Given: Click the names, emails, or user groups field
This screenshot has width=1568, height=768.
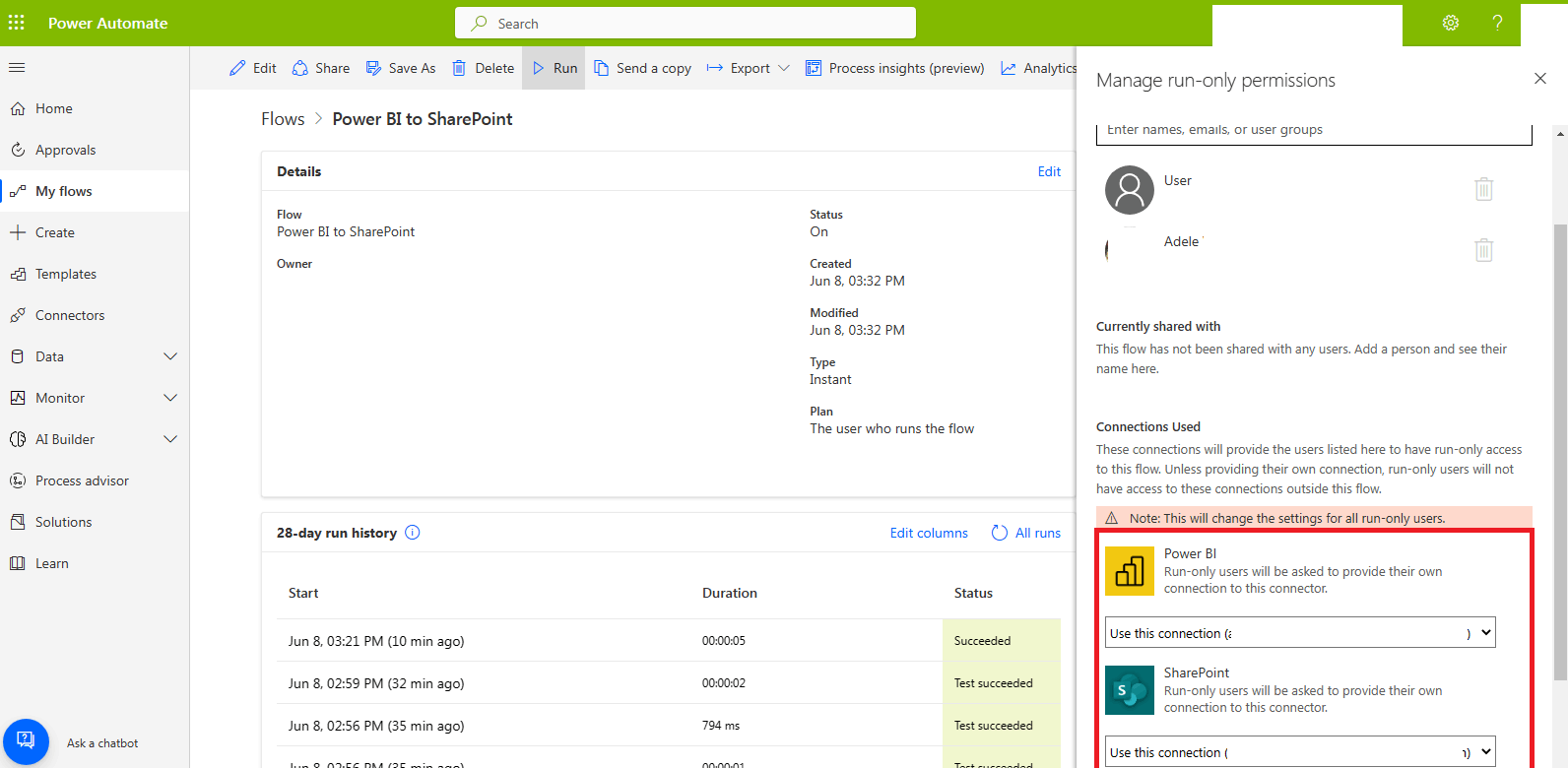Looking at the screenshot, I should [x=1314, y=131].
